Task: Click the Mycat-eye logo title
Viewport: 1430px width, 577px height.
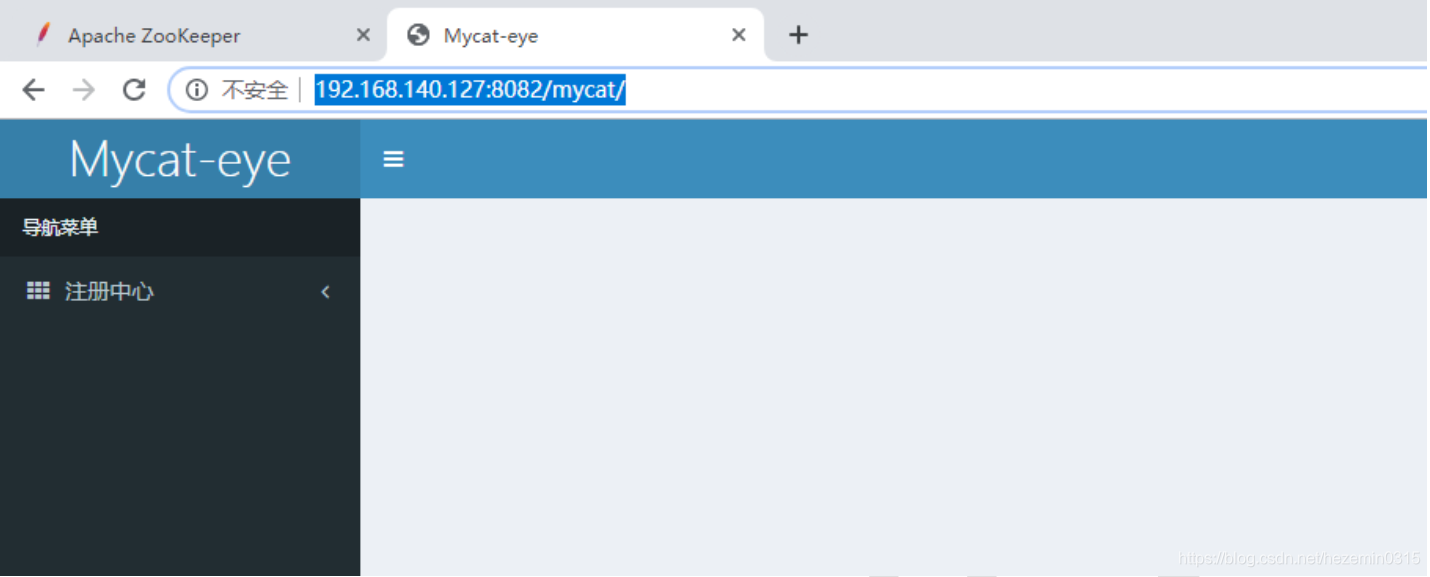Action: [x=180, y=159]
